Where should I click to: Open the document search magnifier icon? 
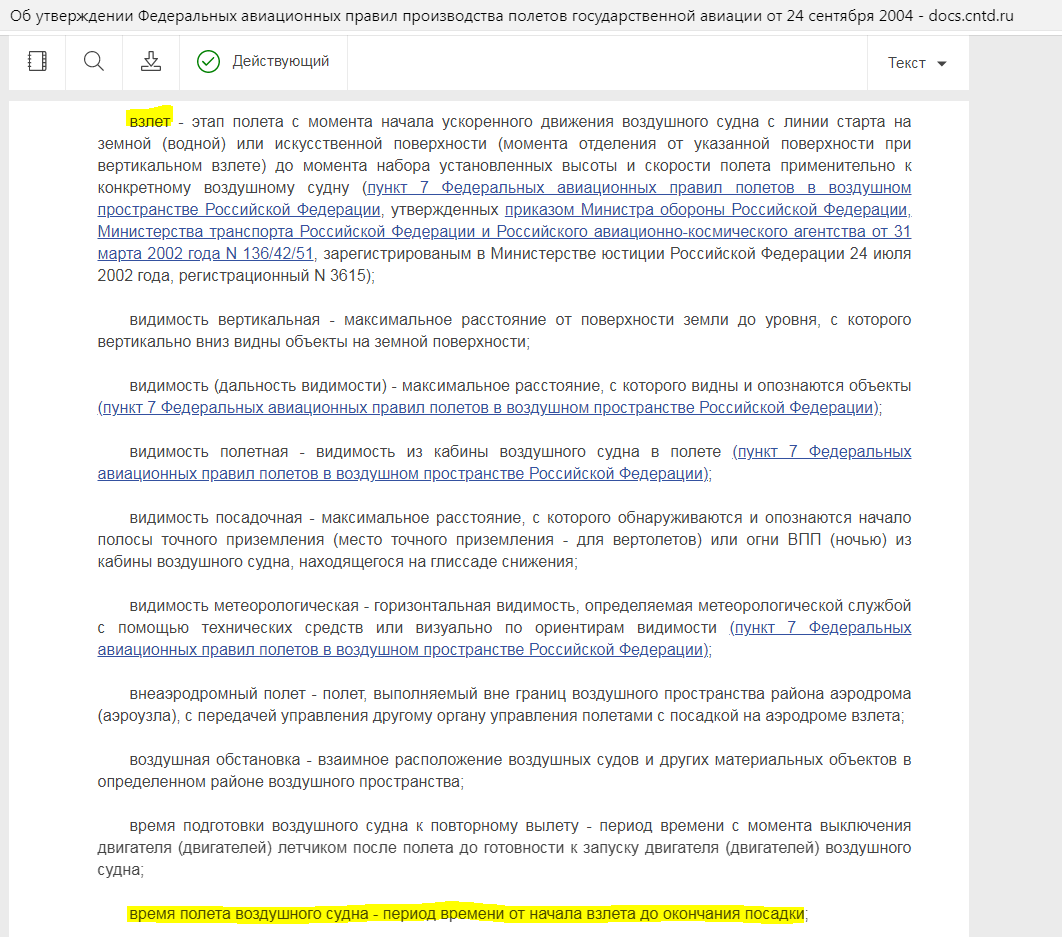click(x=93, y=62)
